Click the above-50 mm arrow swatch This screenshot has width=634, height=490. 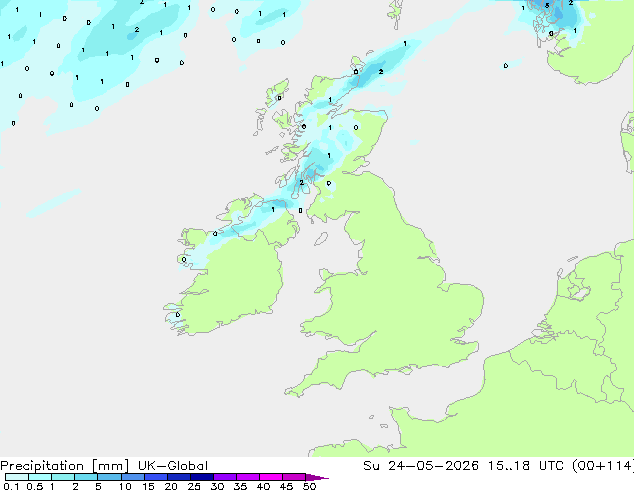317,477
